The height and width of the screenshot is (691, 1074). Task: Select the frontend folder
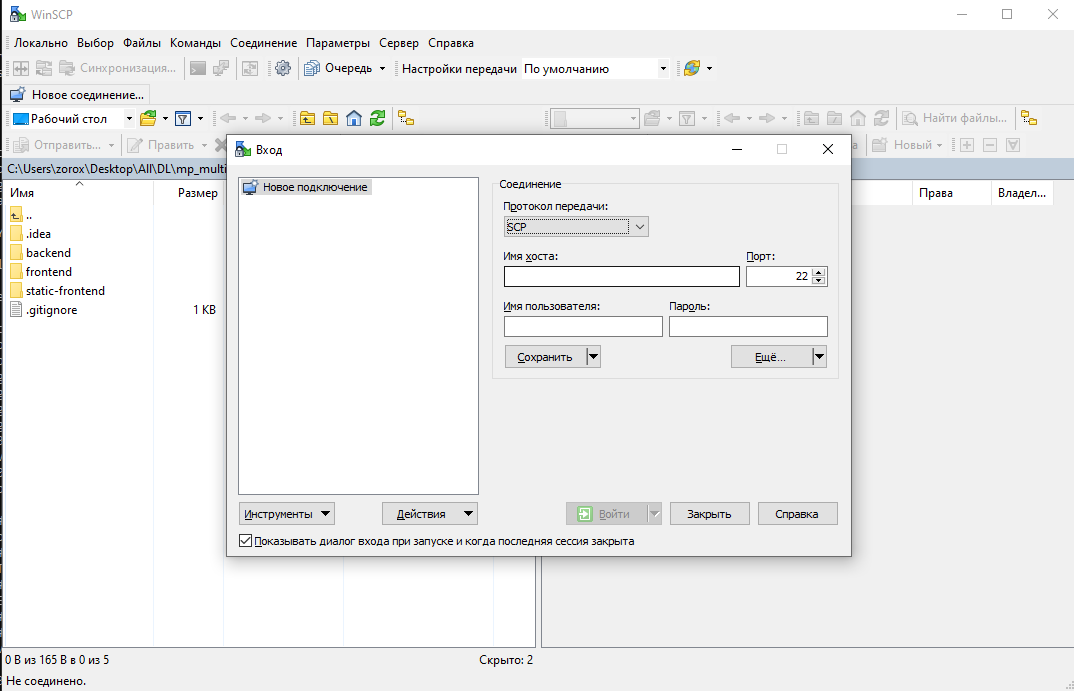(49, 272)
